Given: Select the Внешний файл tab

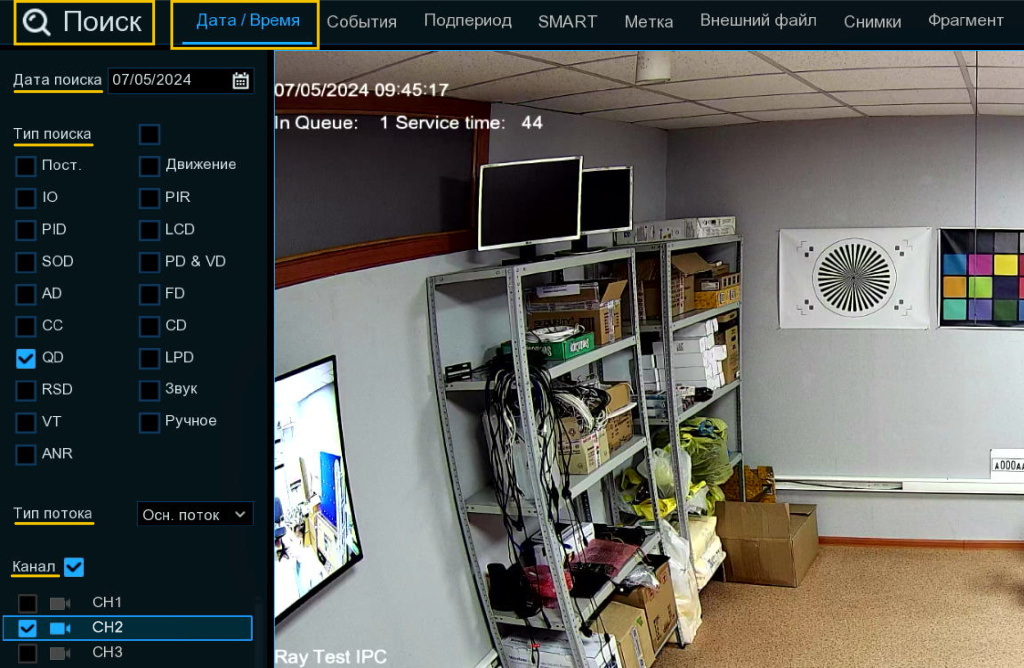Looking at the screenshot, I should 757,21.
